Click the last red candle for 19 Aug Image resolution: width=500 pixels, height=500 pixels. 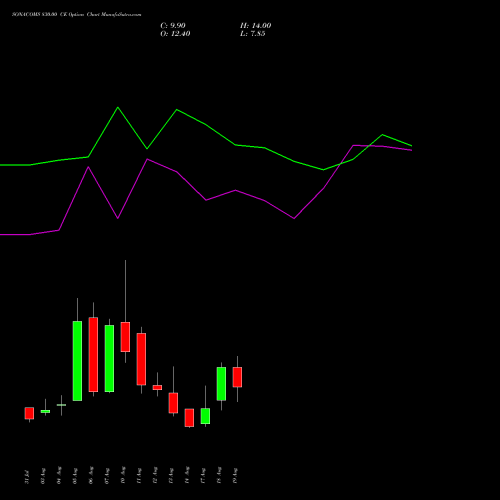click(237, 377)
